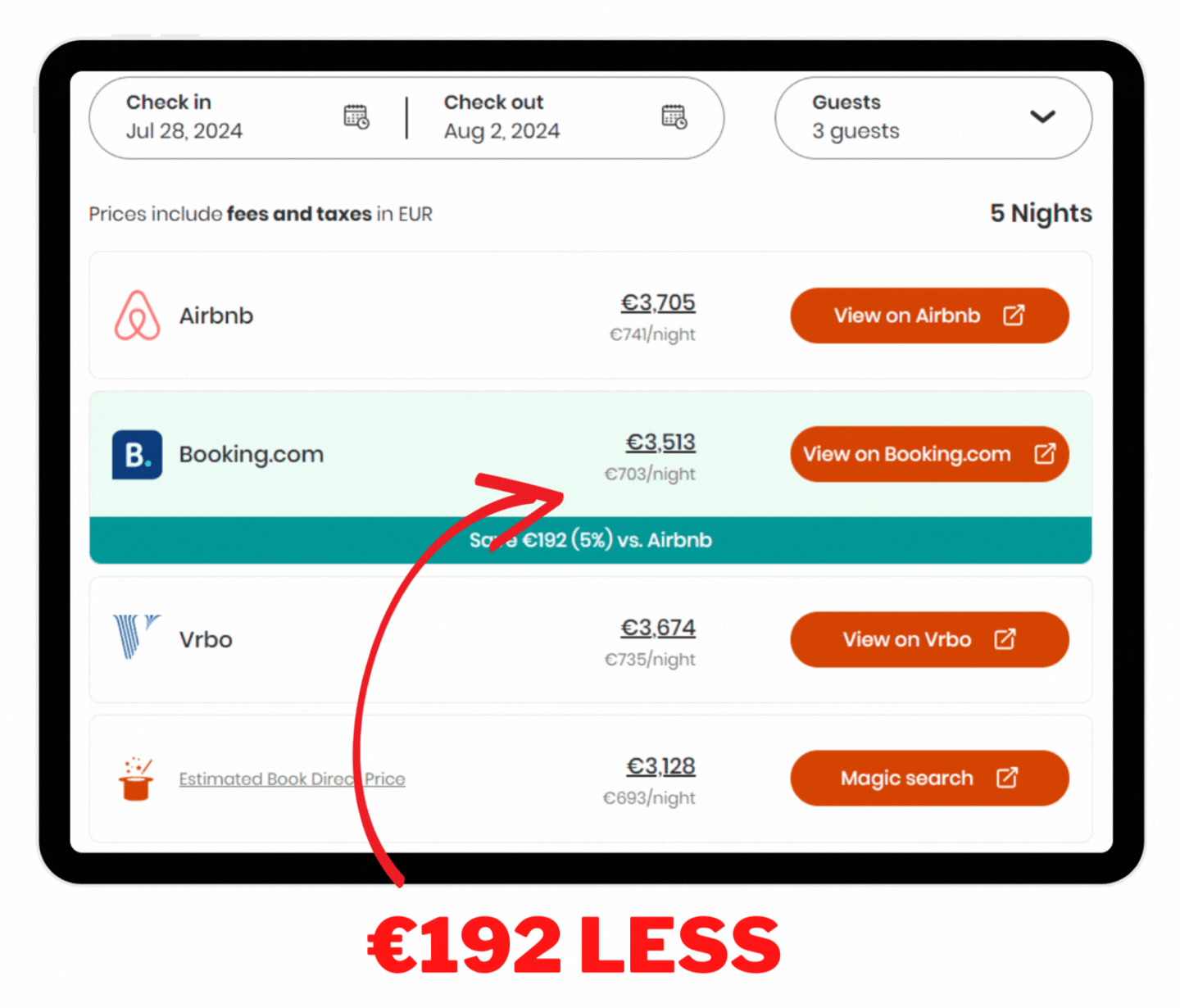Click the check-out calendar icon

click(x=674, y=117)
